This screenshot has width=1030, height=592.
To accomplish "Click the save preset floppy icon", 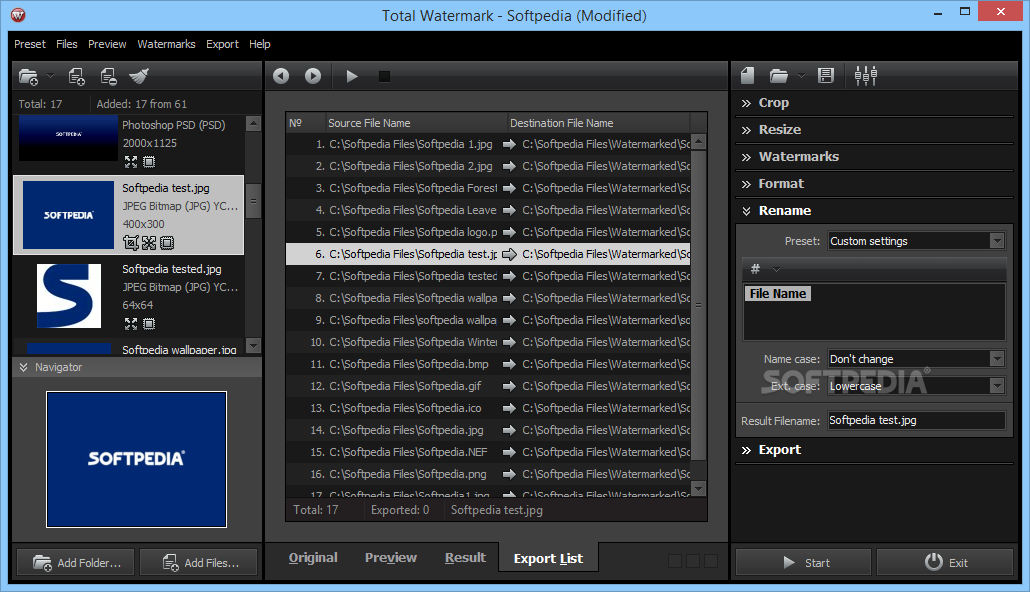I will point(826,76).
